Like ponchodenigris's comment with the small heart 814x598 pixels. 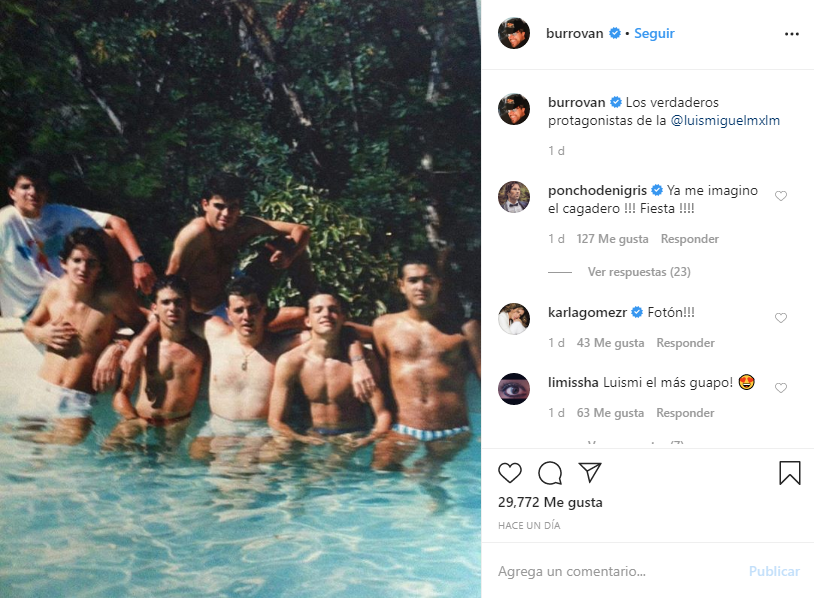[x=781, y=196]
